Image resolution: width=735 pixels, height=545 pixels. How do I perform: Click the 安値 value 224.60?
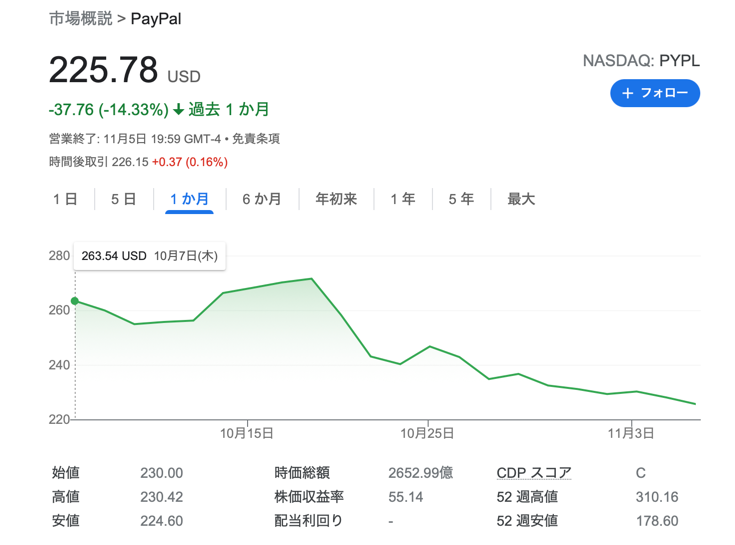pos(162,521)
